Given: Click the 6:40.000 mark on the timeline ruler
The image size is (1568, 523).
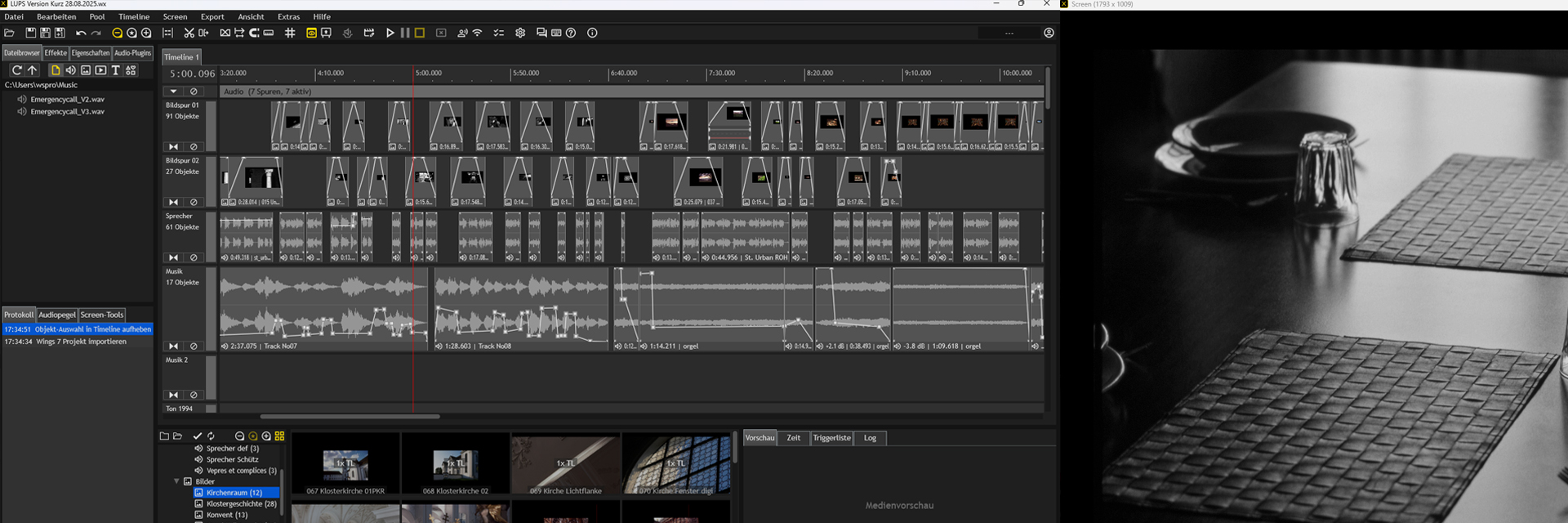Looking at the screenshot, I should tap(624, 74).
